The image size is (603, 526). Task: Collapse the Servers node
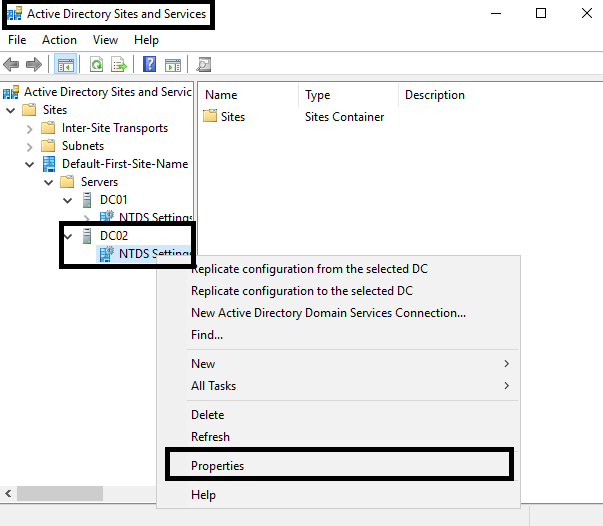click(48, 183)
